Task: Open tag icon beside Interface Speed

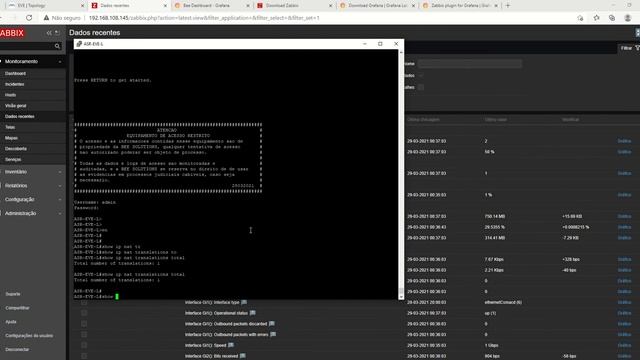Action: tap(231, 345)
